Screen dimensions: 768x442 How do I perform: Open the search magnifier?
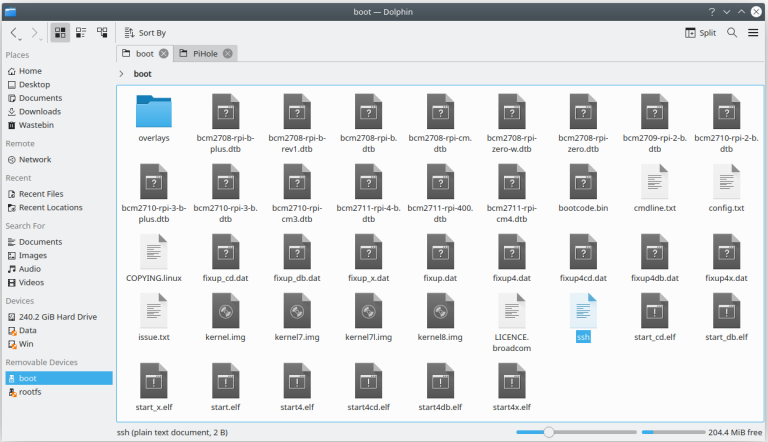[732, 33]
